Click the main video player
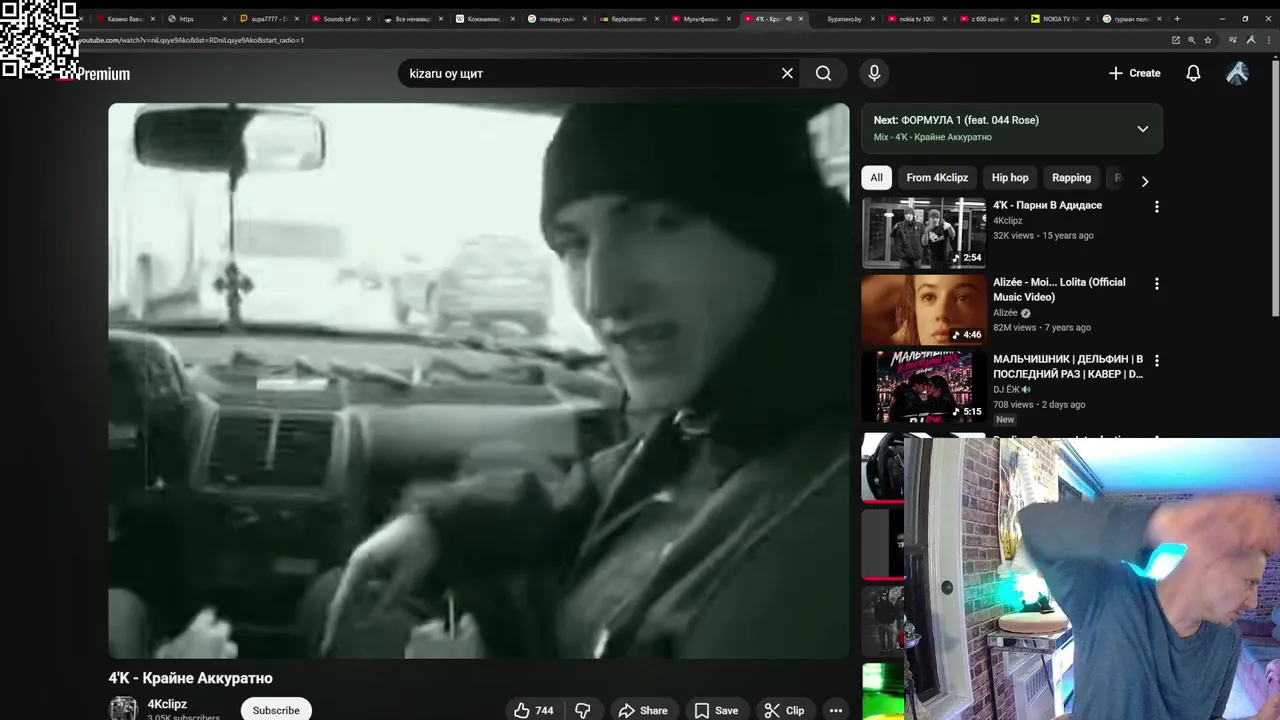The image size is (1280, 720). coord(479,381)
